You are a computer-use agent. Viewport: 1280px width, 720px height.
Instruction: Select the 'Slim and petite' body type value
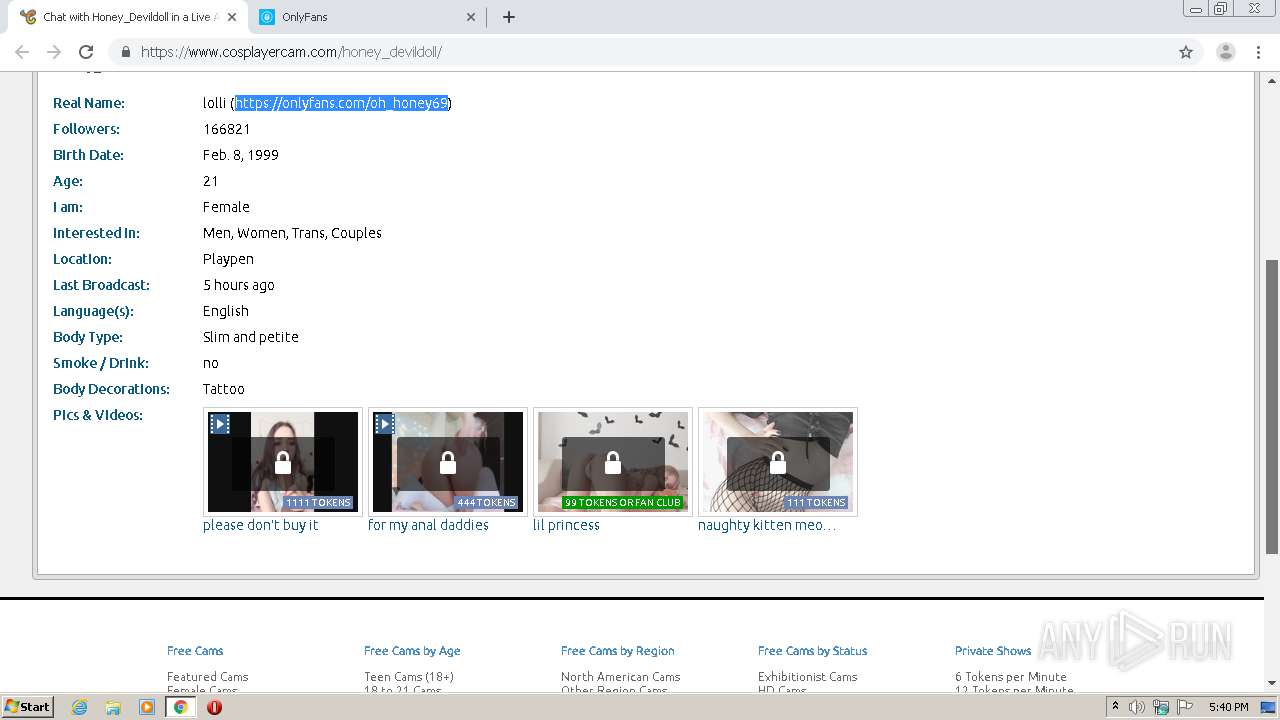click(x=251, y=337)
